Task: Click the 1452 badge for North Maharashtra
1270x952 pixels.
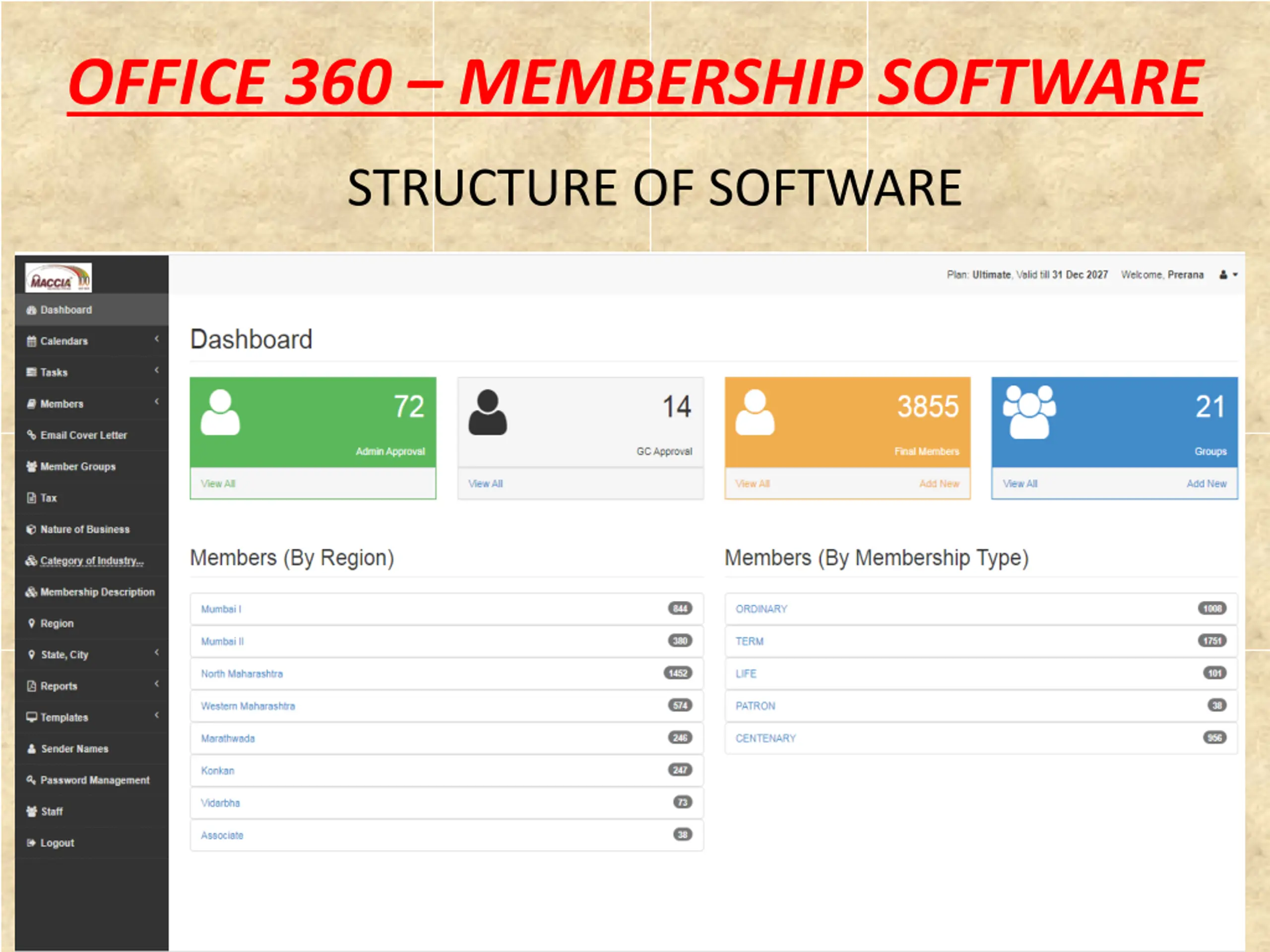Action: click(x=678, y=673)
